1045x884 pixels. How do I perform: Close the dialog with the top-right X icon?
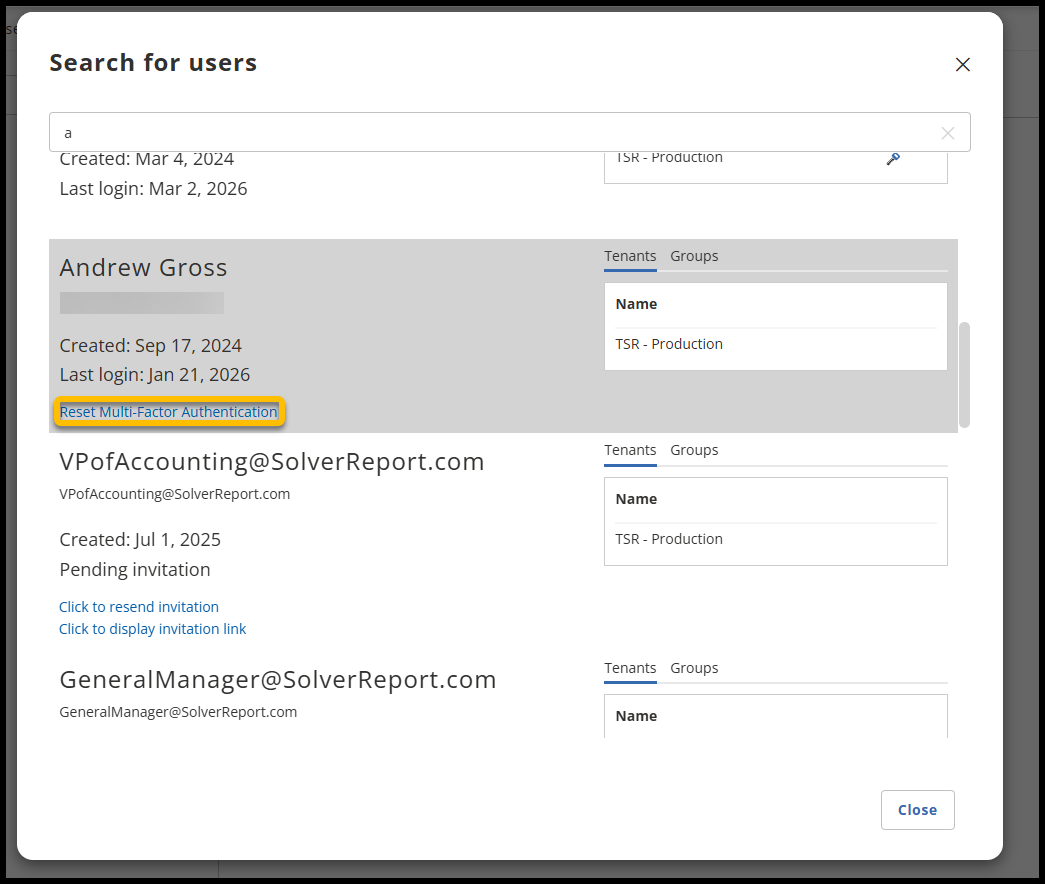[962, 65]
